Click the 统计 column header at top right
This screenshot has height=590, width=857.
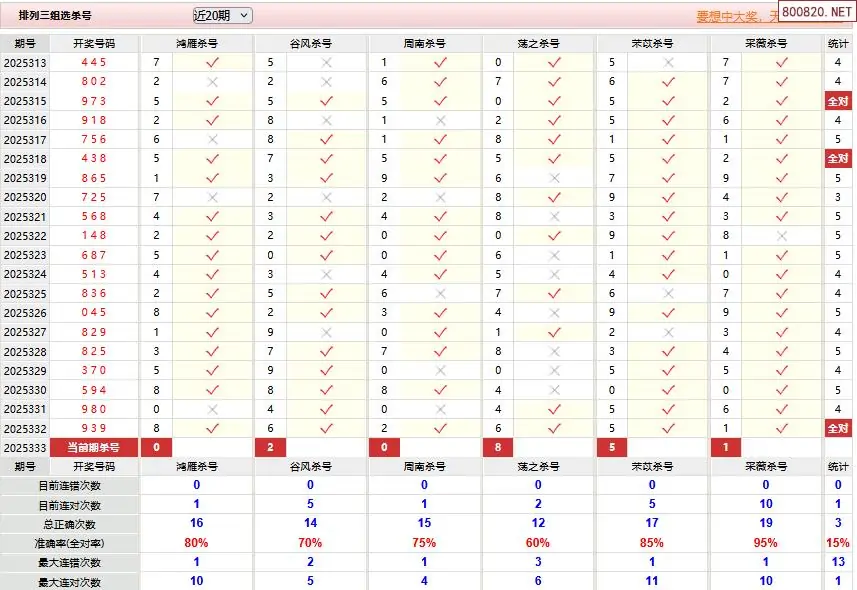838,44
